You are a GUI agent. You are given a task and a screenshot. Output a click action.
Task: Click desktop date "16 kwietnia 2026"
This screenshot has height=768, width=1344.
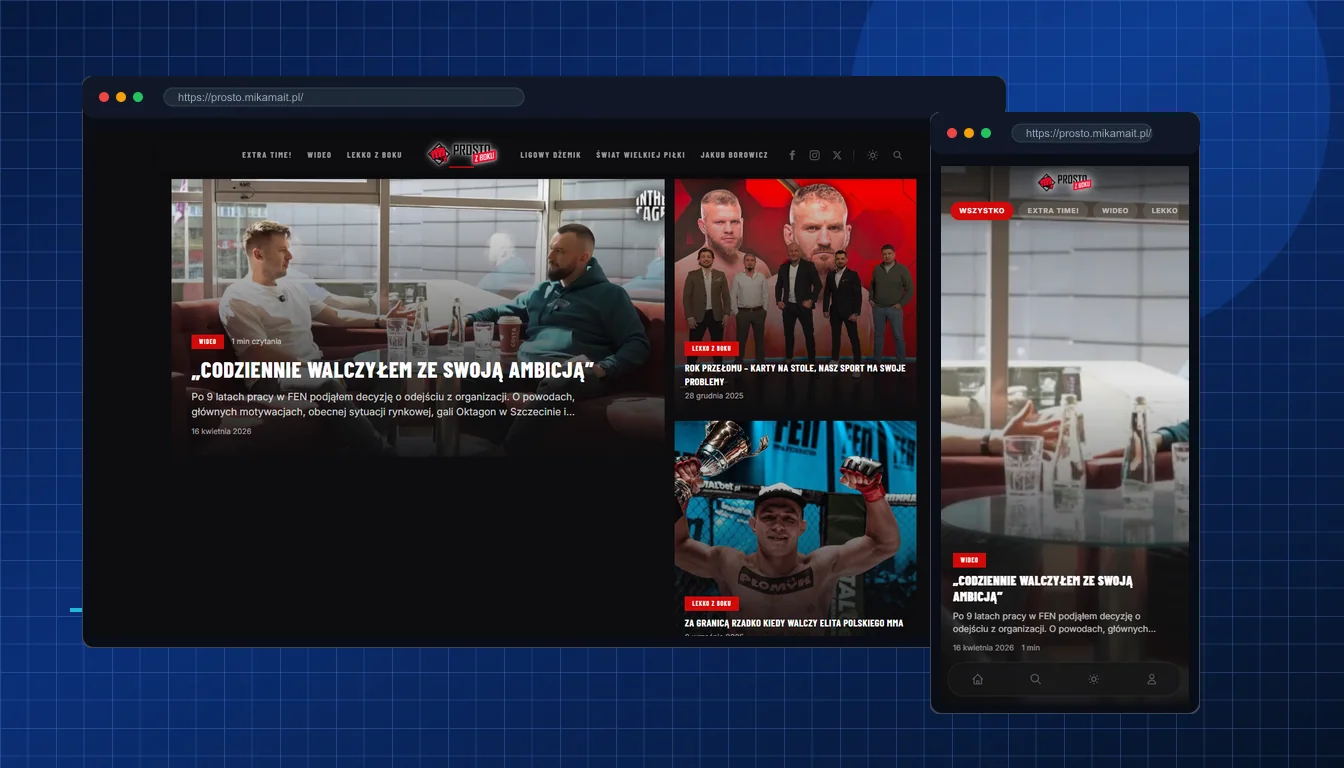[x=222, y=431]
